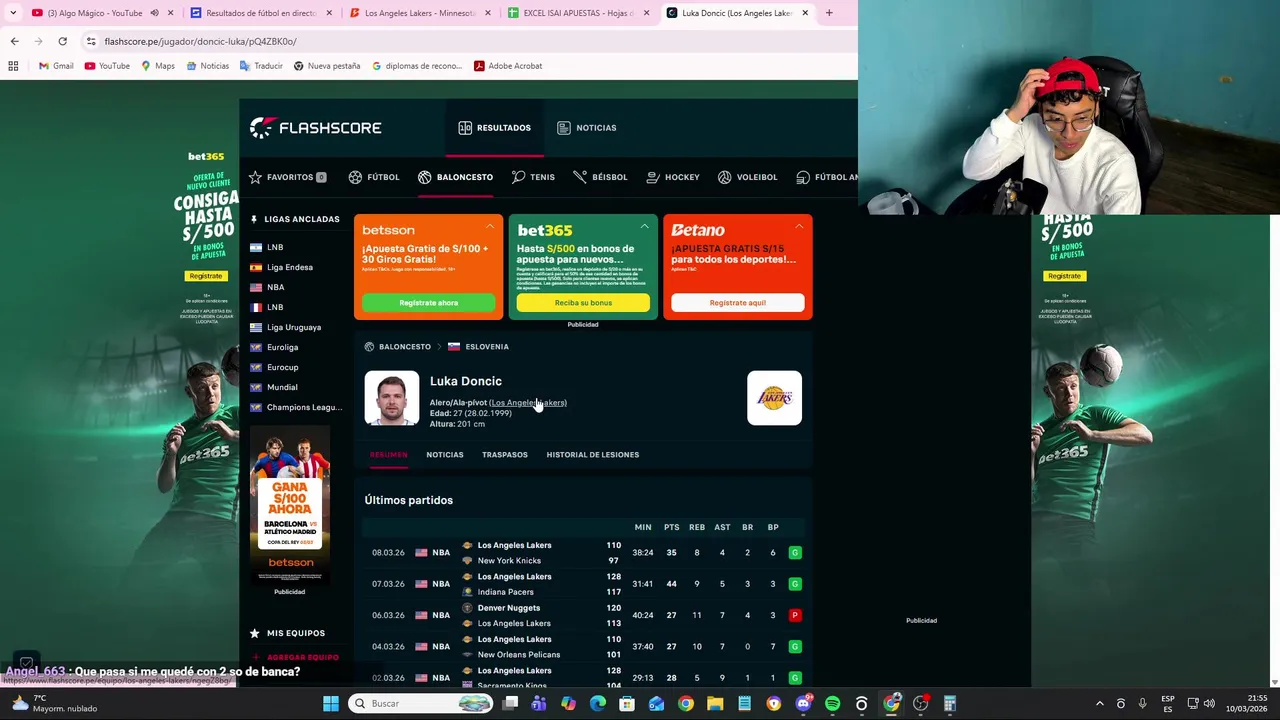Click the Los Angeles Lakers team link
The height and width of the screenshot is (720, 1280).
tap(528, 403)
